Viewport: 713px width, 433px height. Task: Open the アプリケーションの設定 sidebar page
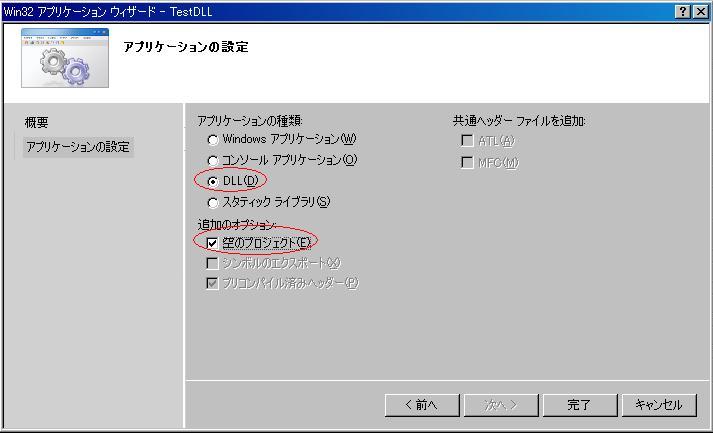78,147
